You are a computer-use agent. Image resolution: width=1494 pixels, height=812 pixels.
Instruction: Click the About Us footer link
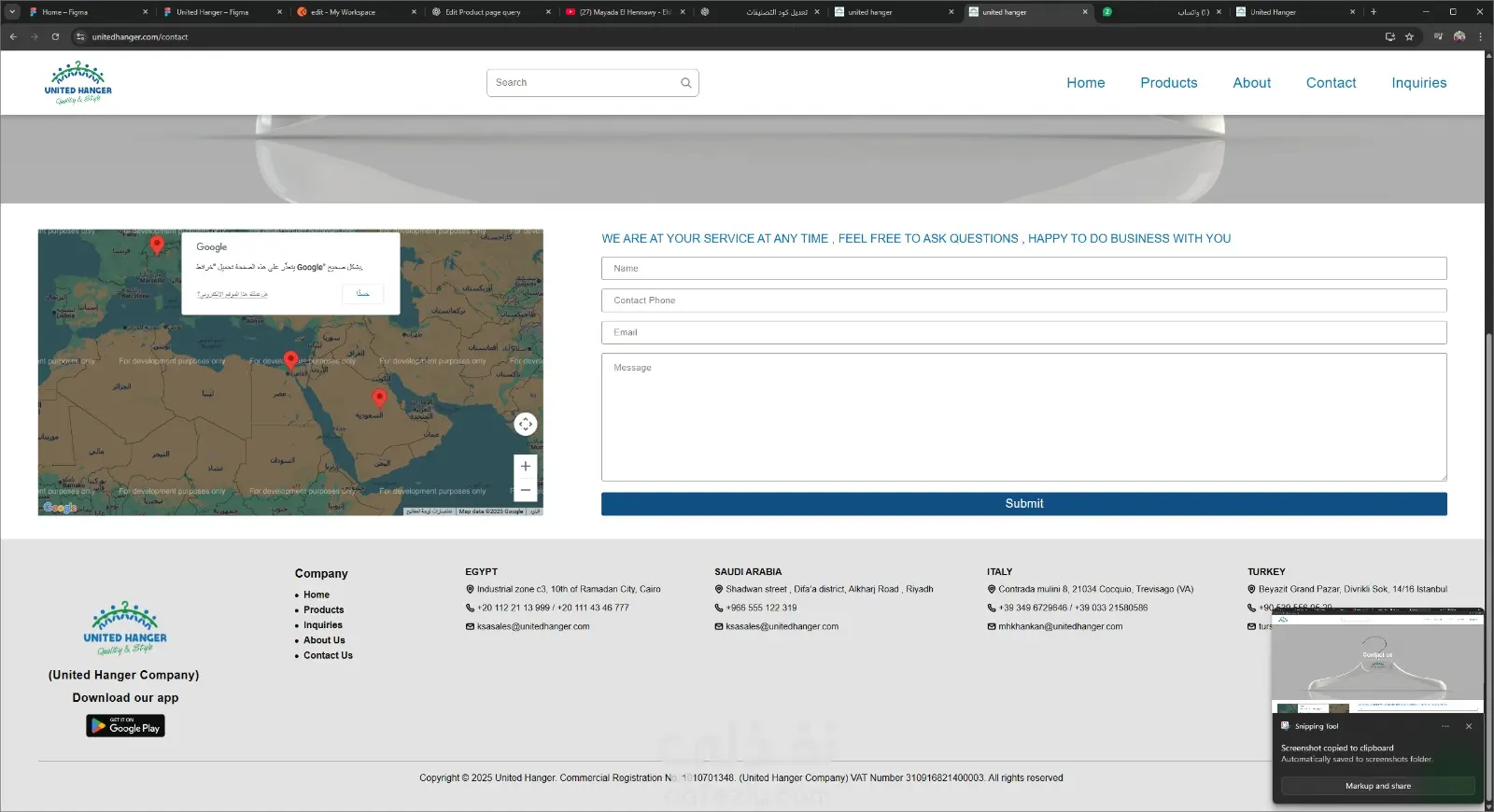(324, 640)
